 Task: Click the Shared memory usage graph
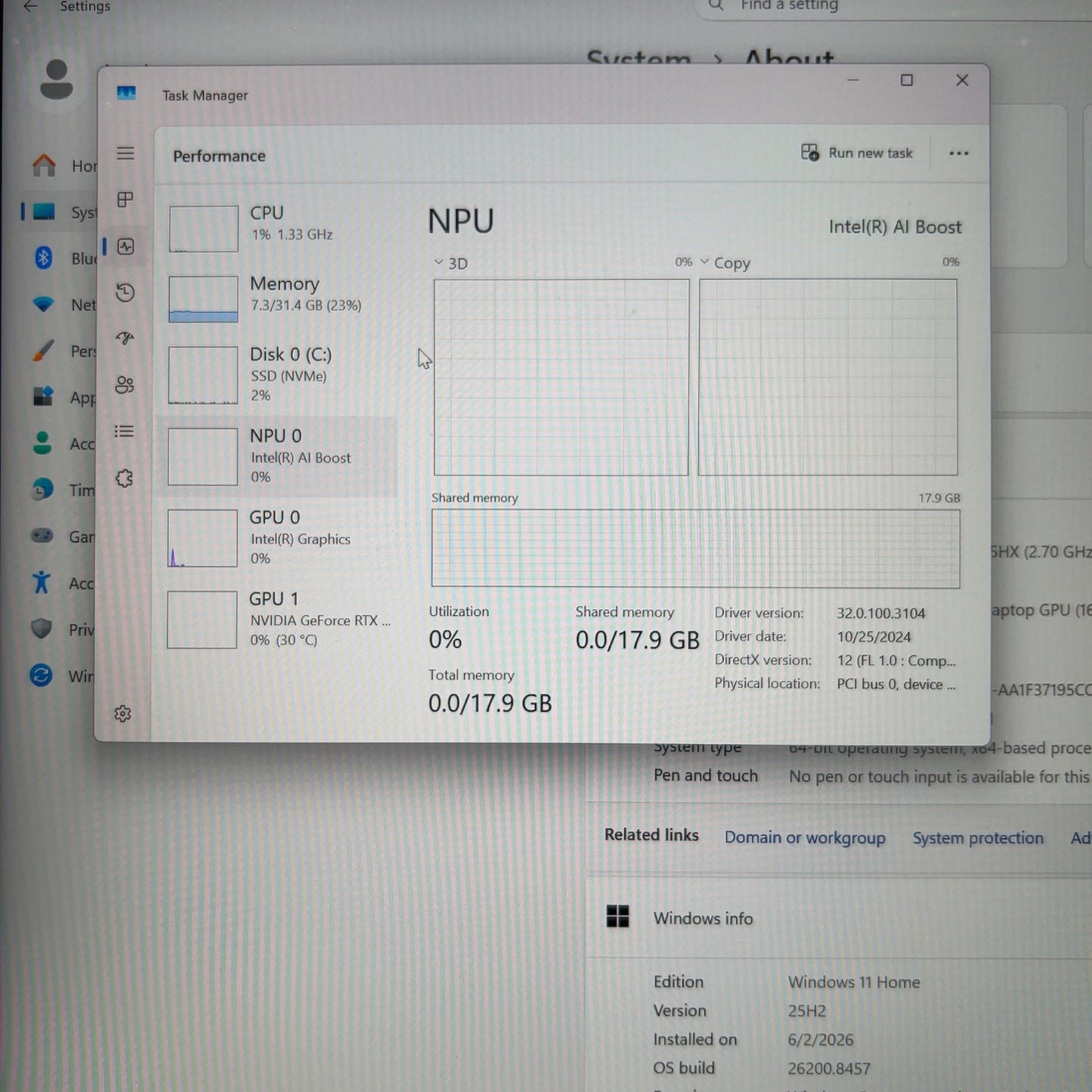coord(695,548)
